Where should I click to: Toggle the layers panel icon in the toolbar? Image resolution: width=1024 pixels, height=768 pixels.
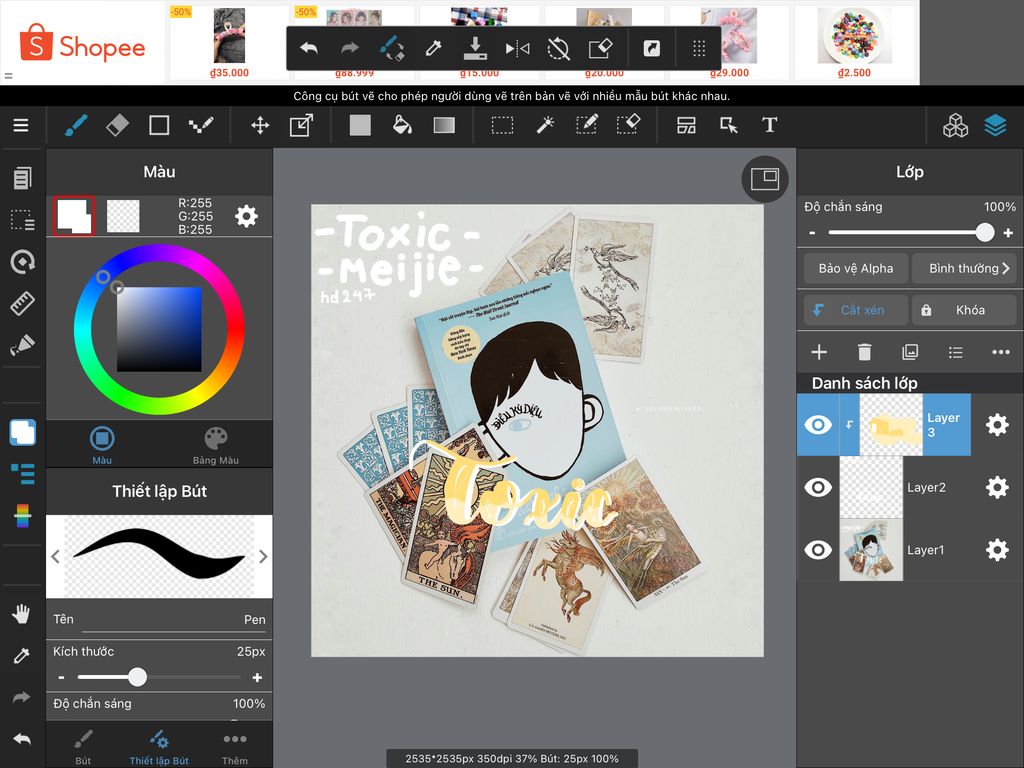point(995,125)
